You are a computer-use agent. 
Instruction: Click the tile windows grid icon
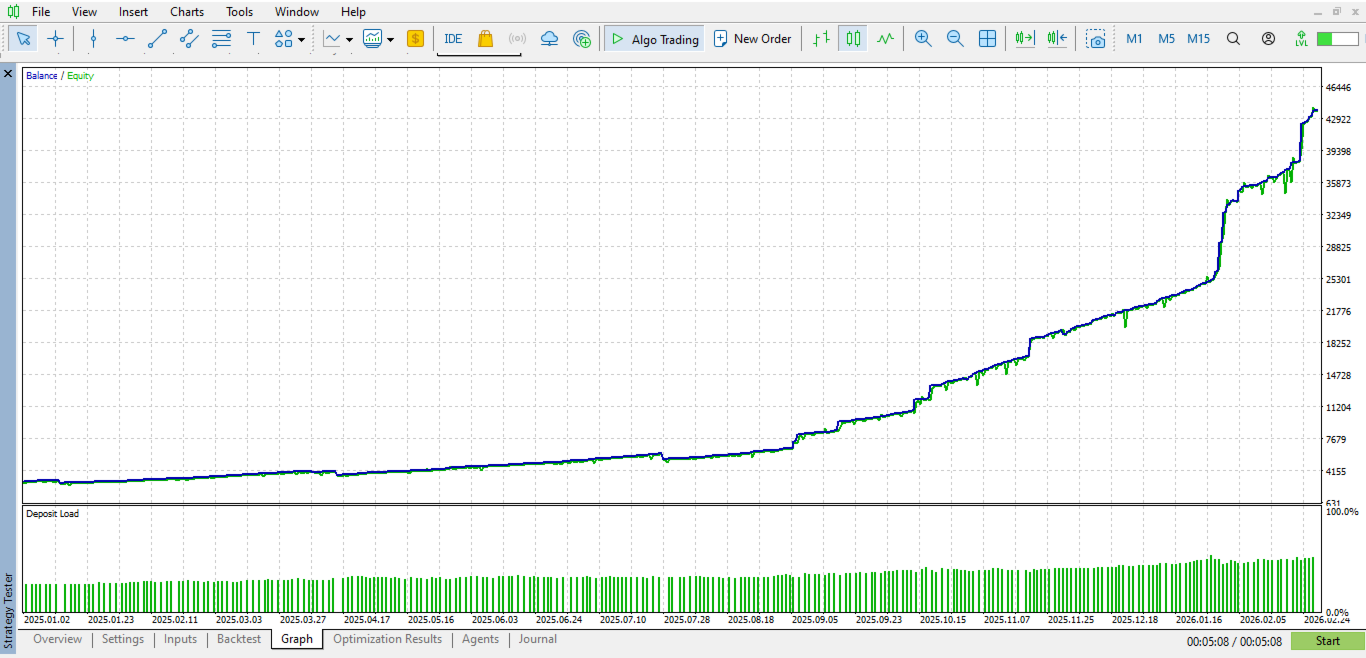pos(987,39)
